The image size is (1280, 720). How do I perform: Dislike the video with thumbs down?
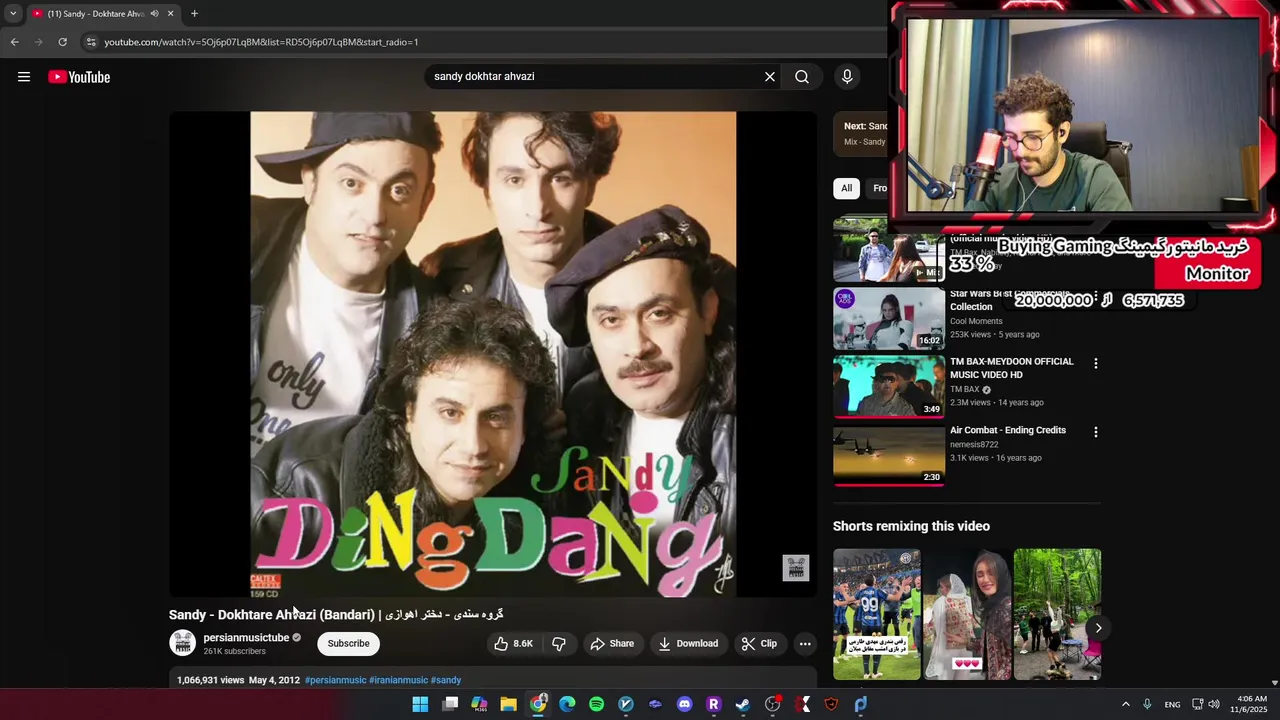click(x=559, y=644)
